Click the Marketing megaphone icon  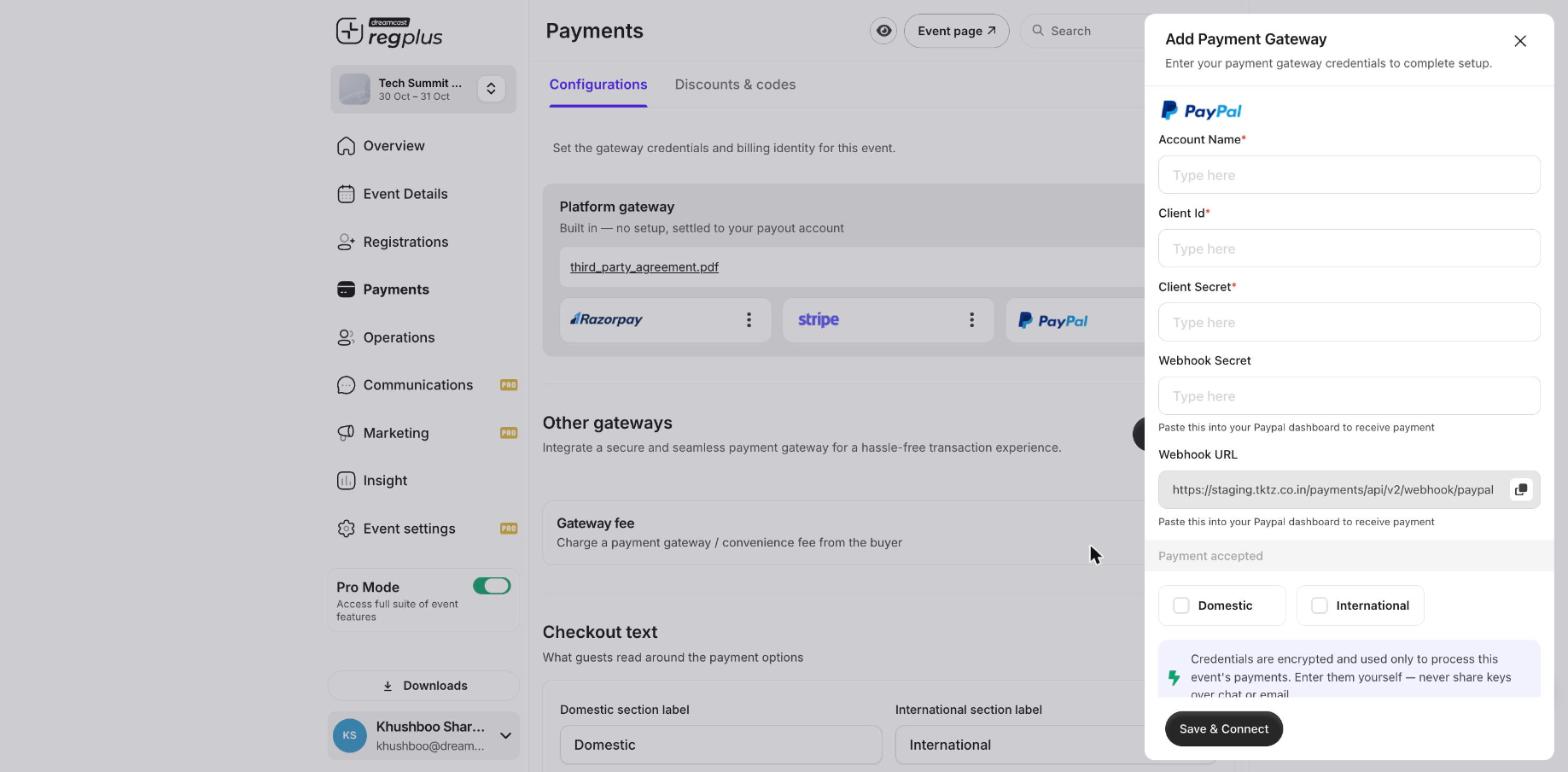pos(346,433)
